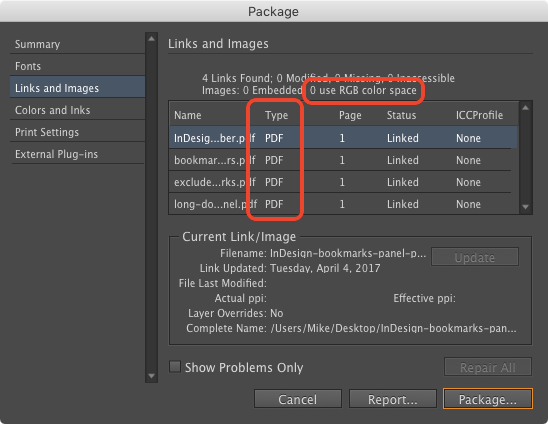This screenshot has height=424, width=548.
Task: Select the InDesig...ber.pdf row
Action: [343, 138]
